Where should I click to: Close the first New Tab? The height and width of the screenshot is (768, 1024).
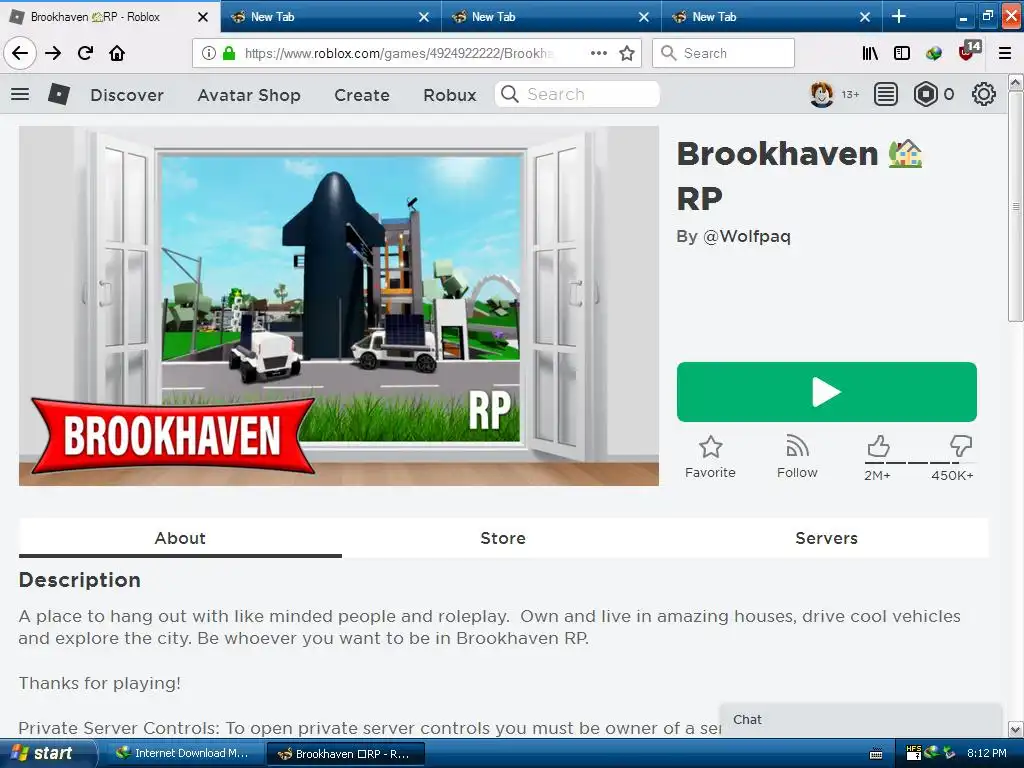point(424,17)
